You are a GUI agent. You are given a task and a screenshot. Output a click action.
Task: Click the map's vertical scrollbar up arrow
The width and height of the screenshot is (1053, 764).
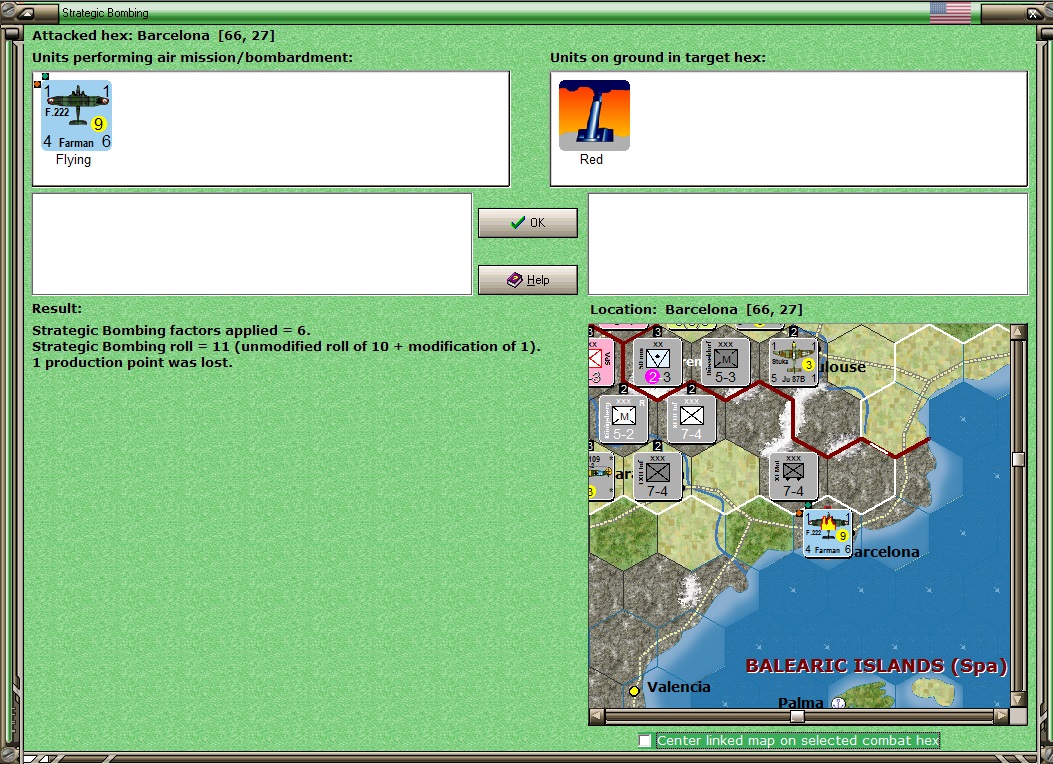[1018, 332]
